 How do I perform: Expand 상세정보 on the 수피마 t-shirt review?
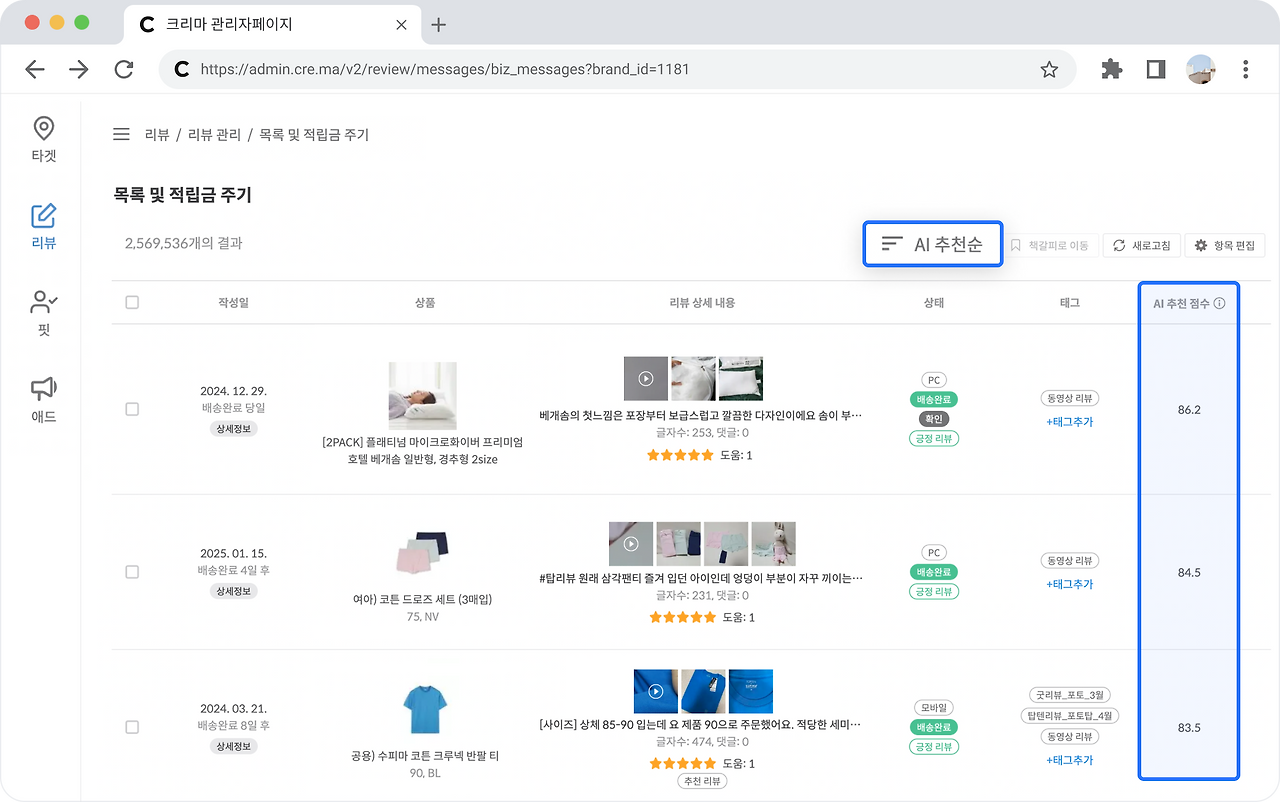233,746
